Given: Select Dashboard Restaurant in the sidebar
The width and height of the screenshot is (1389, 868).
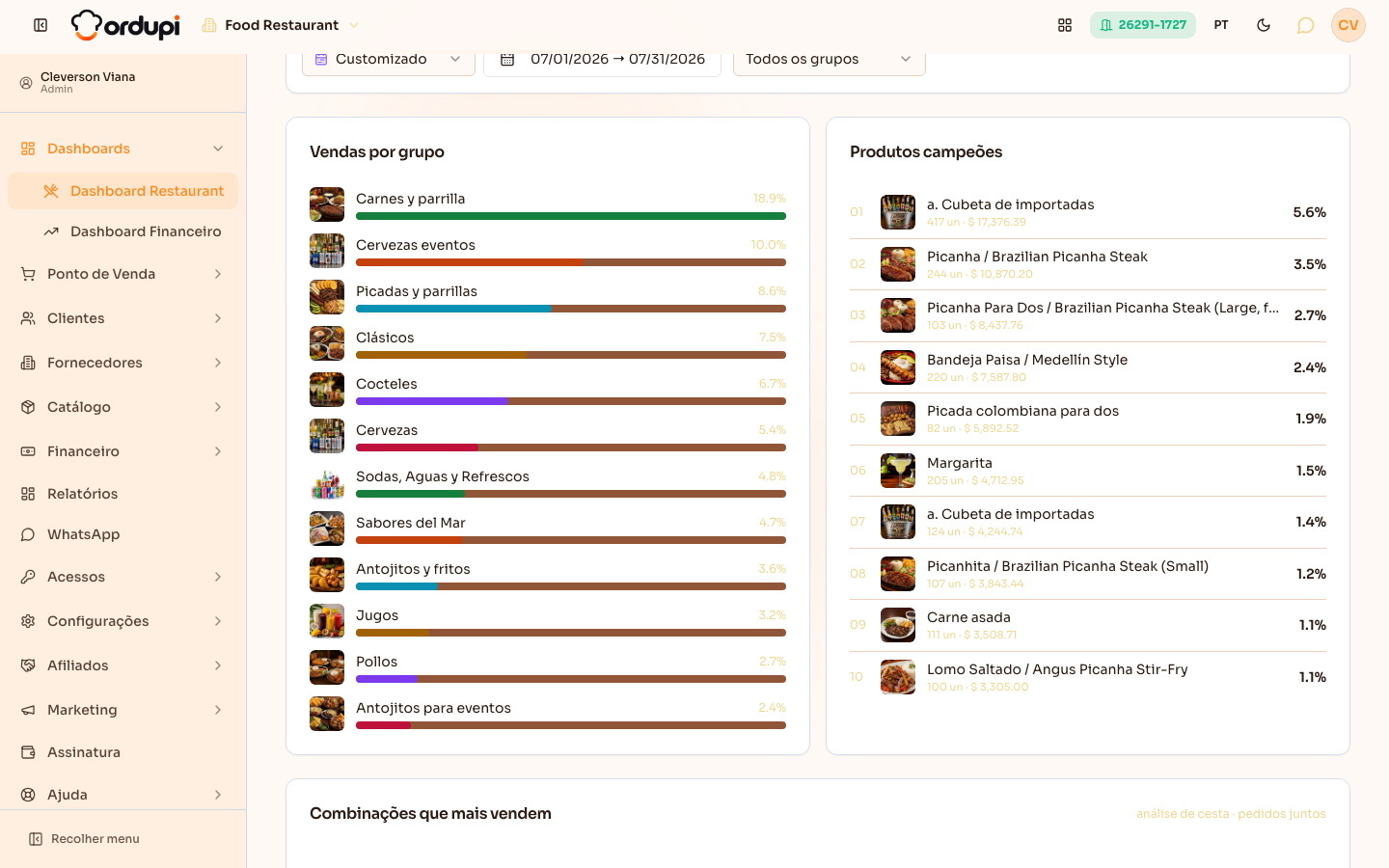Looking at the screenshot, I should tap(123, 191).
